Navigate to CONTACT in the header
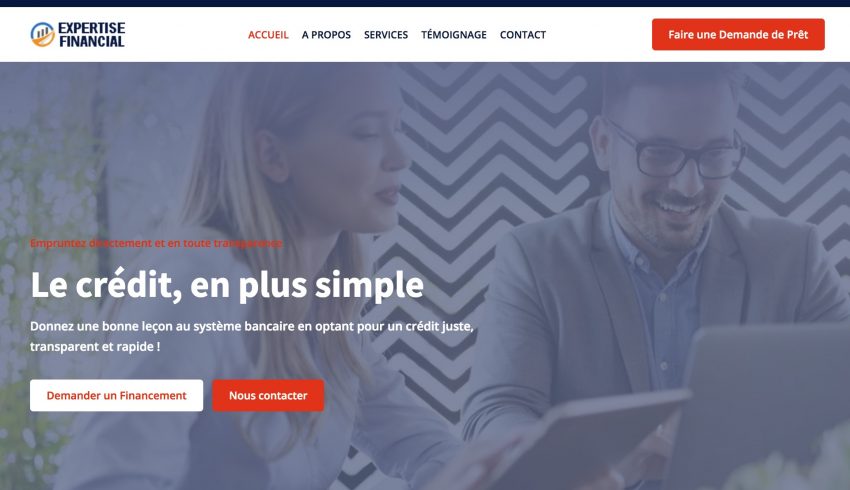Screen dimensions: 850x490 pos(523,35)
